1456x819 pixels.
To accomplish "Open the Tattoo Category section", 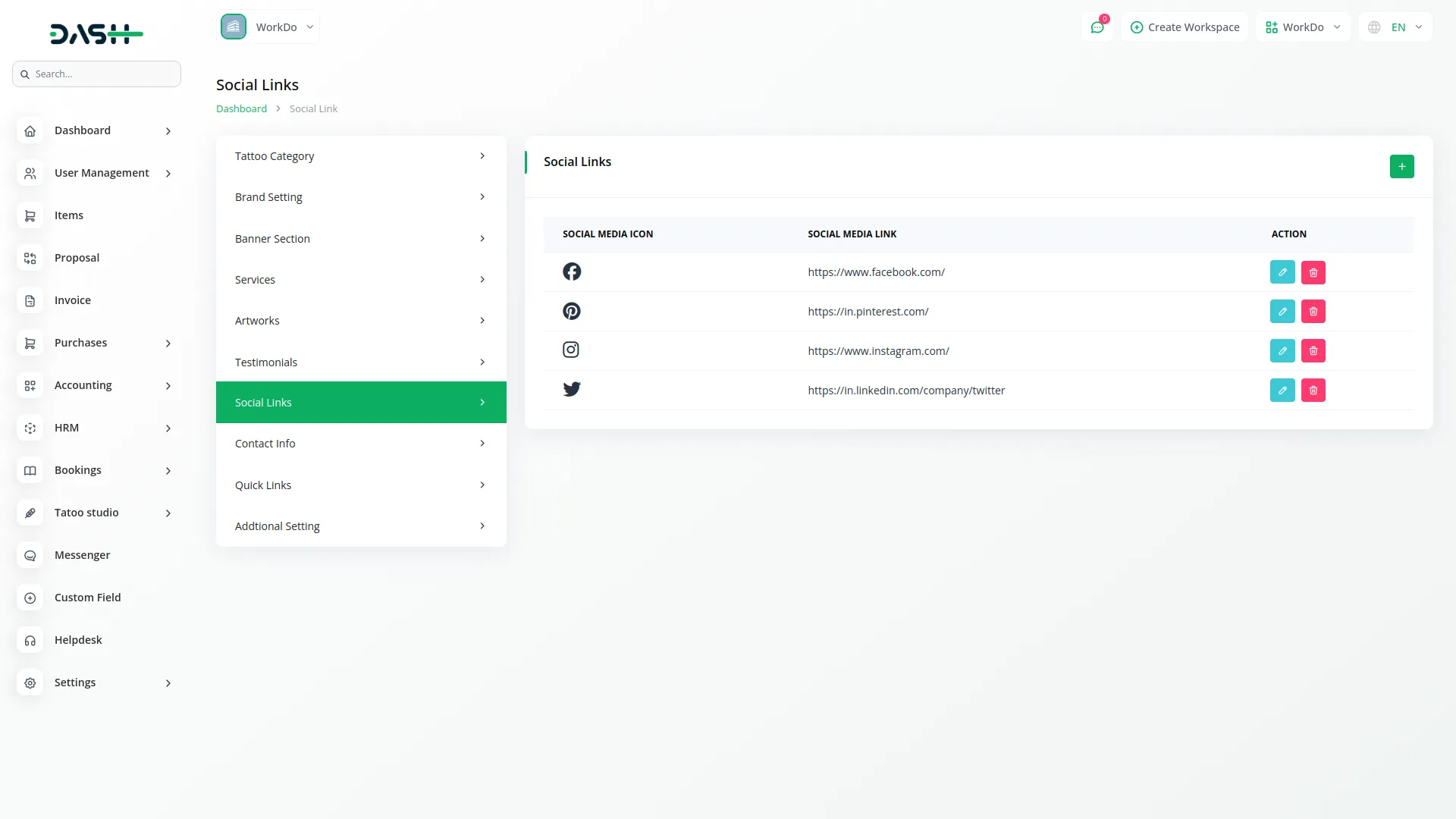I will click(361, 156).
